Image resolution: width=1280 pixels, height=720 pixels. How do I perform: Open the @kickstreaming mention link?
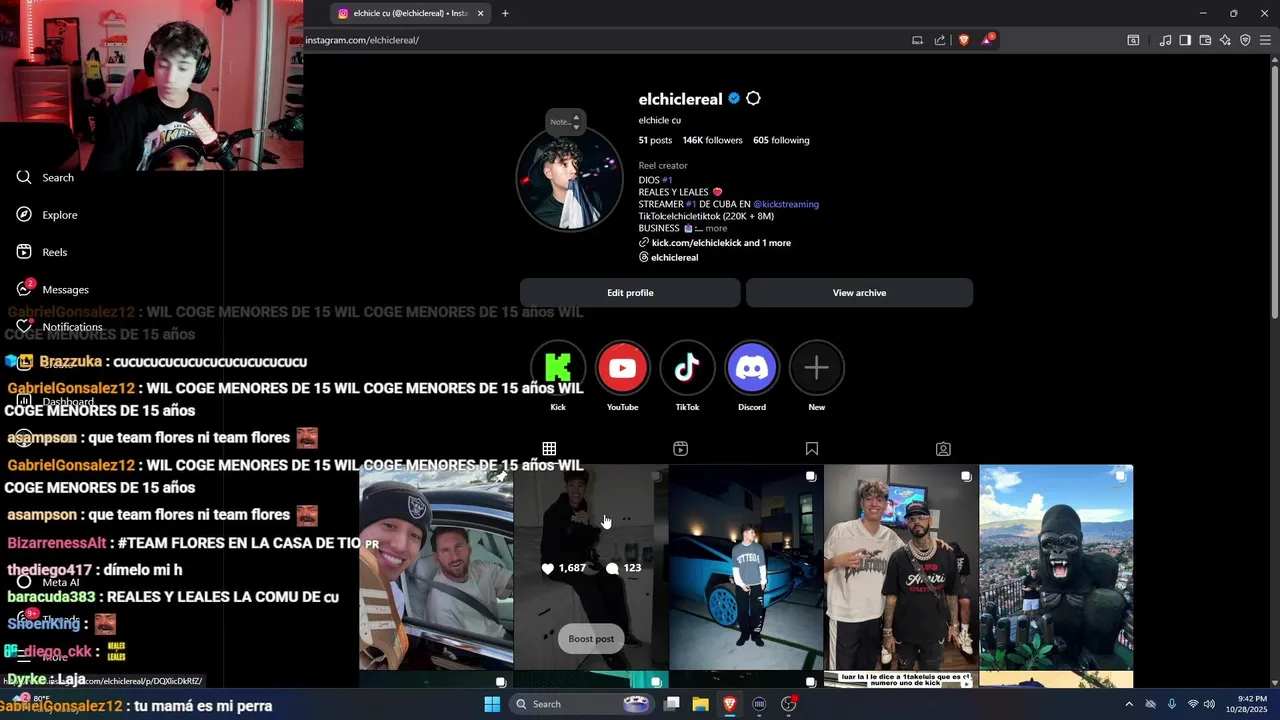tap(786, 204)
